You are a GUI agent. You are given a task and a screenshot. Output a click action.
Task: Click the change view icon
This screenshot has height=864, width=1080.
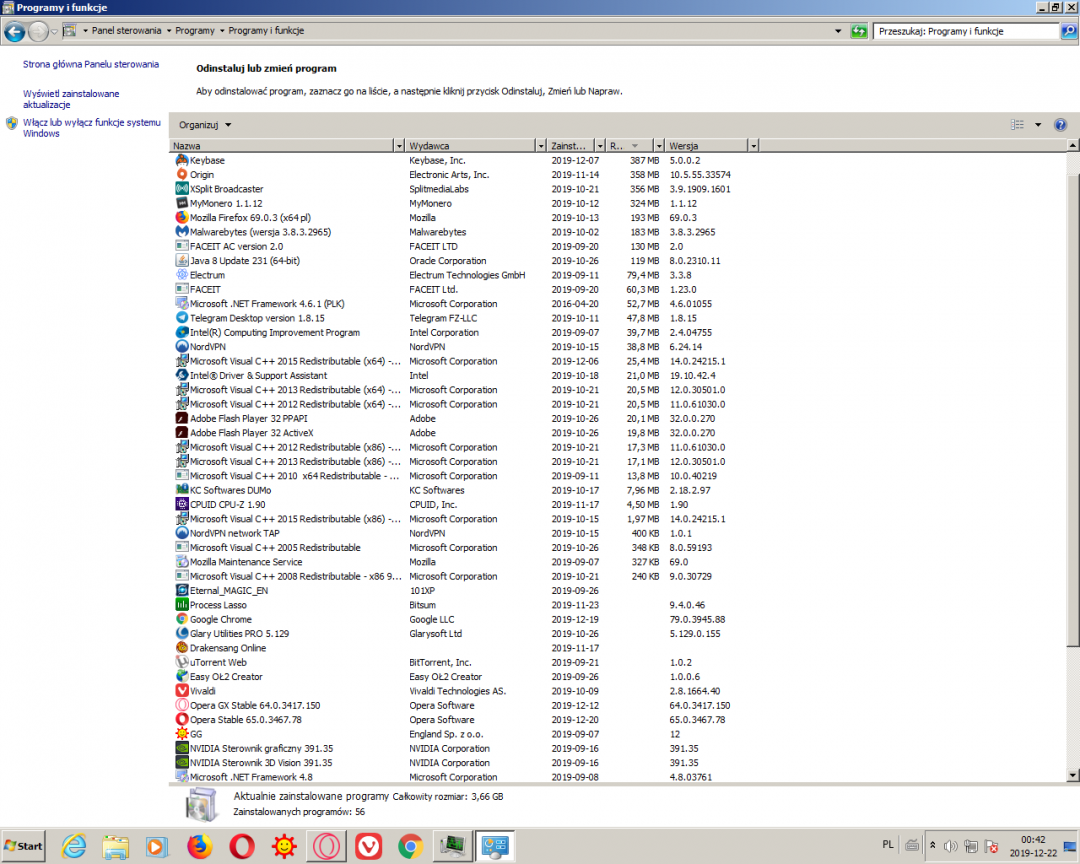click(x=1018, y=125)
